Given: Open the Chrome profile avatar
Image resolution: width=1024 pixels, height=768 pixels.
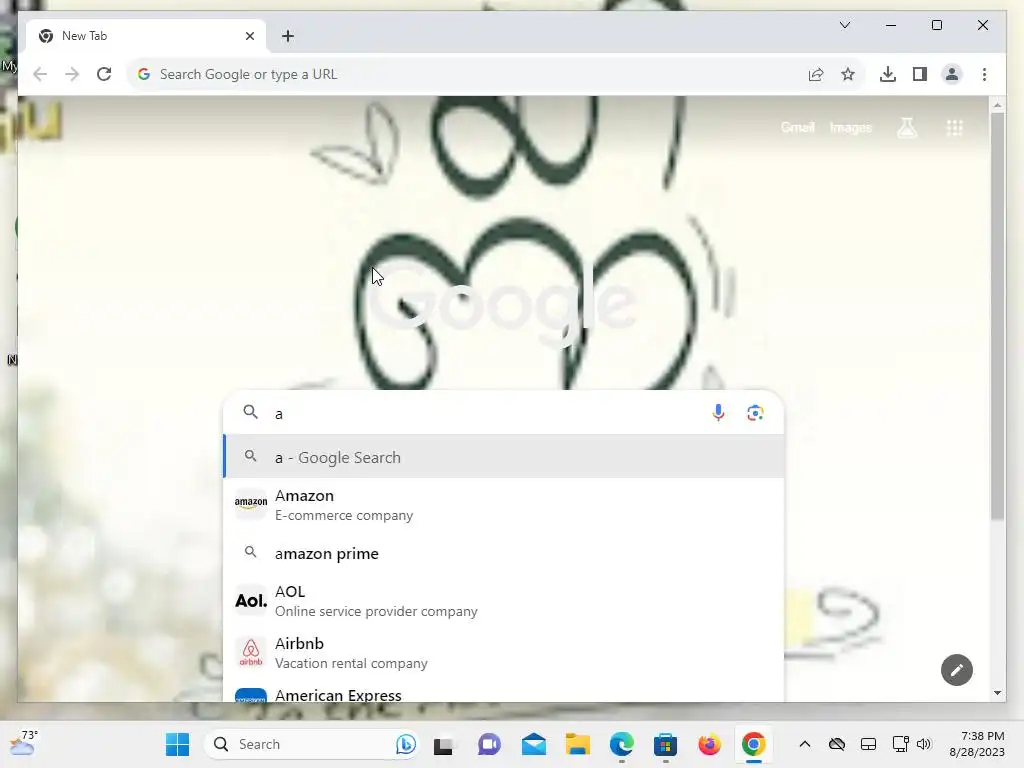Looking at the screenshot, I should pos(952,74).
